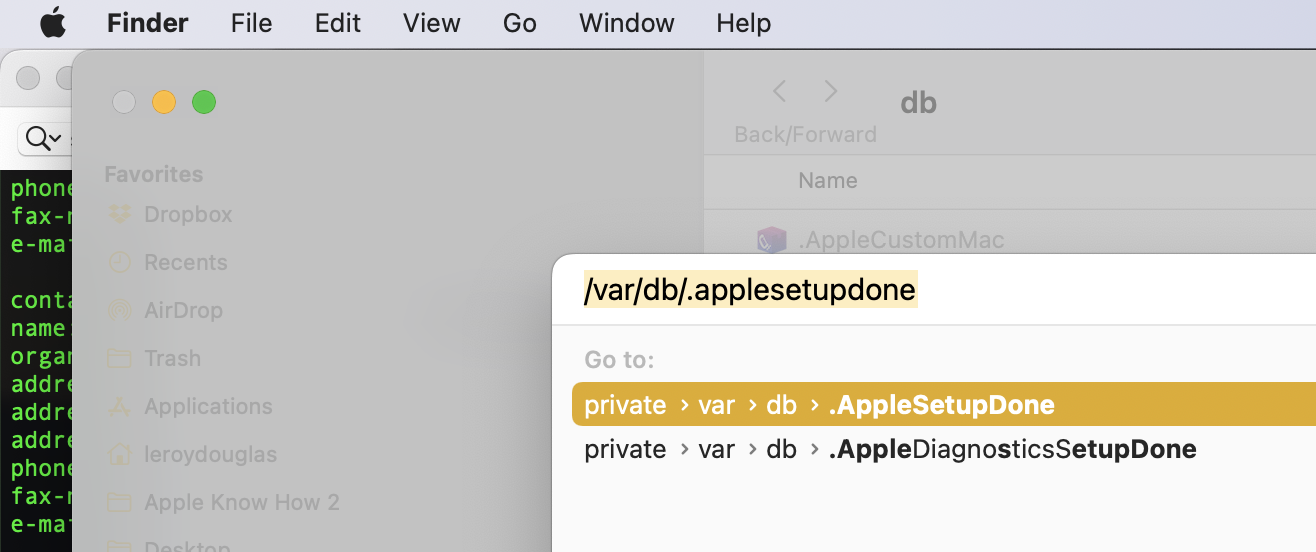Click the Back/Forward label in toolbar
The width and height of the screenshot is (1316, 552).
point(805,134)
